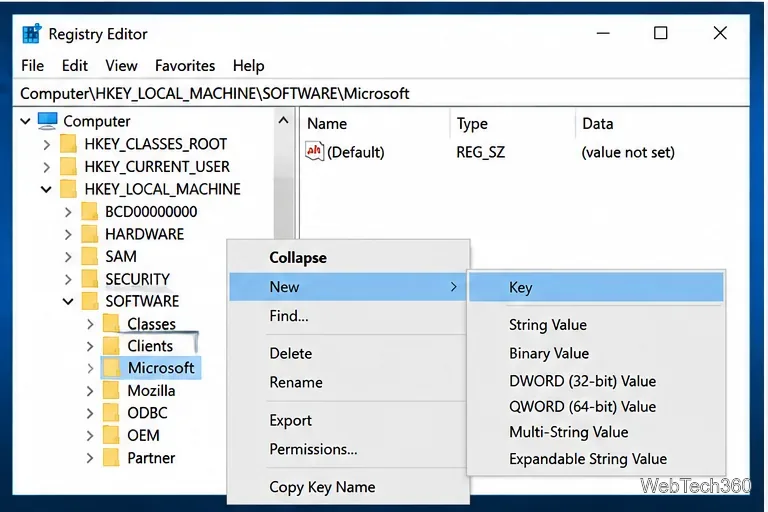Choose Rename in the context menu
The image size is (768, 512).
click(349, 382)
